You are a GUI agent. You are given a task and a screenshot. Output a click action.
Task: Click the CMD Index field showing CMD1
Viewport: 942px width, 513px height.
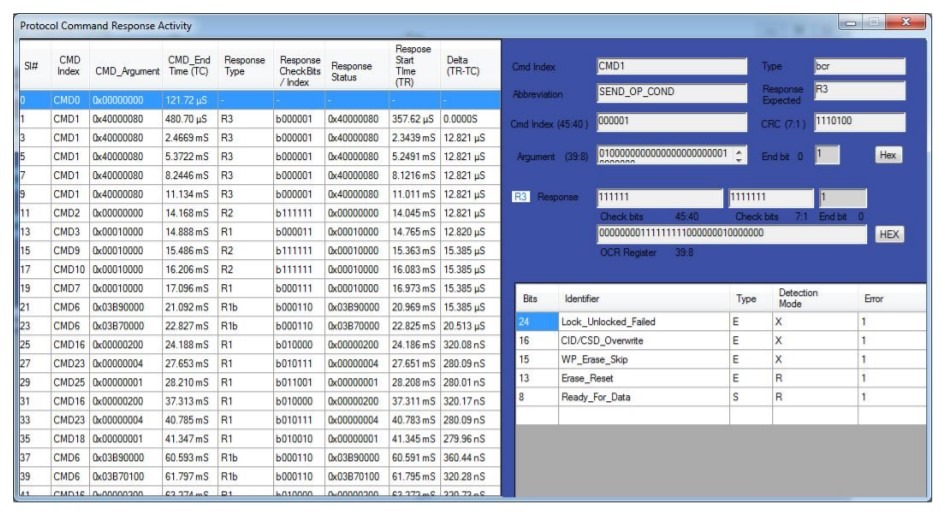pyautogui.click(x=671, y=66)
